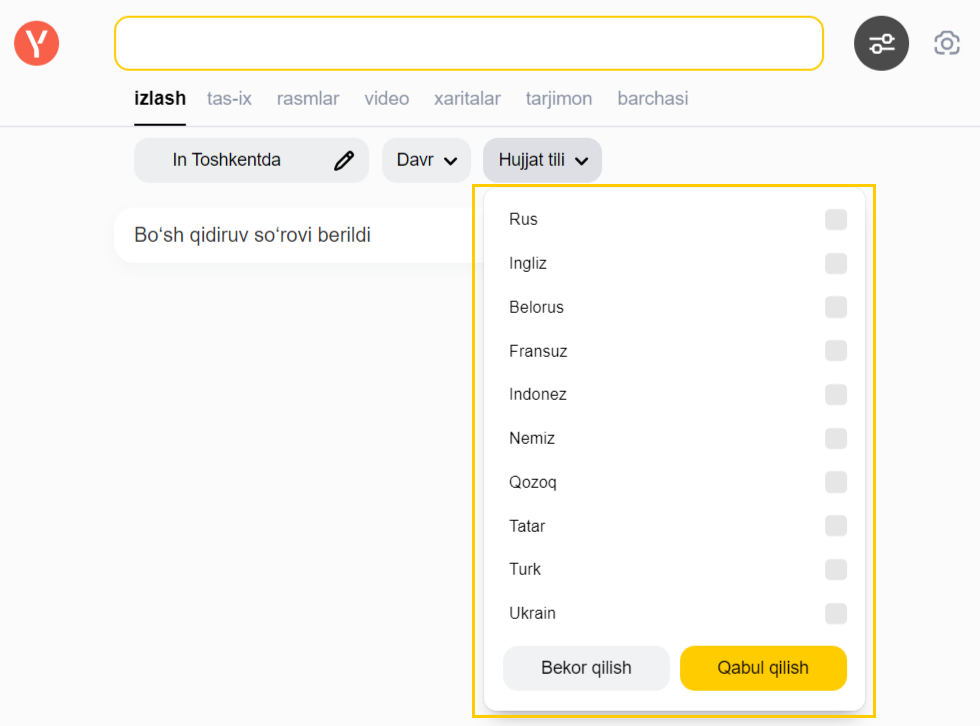Tick the Qozoq language checkbox
The image size is (980, 726).
click(x=835, y=482)
